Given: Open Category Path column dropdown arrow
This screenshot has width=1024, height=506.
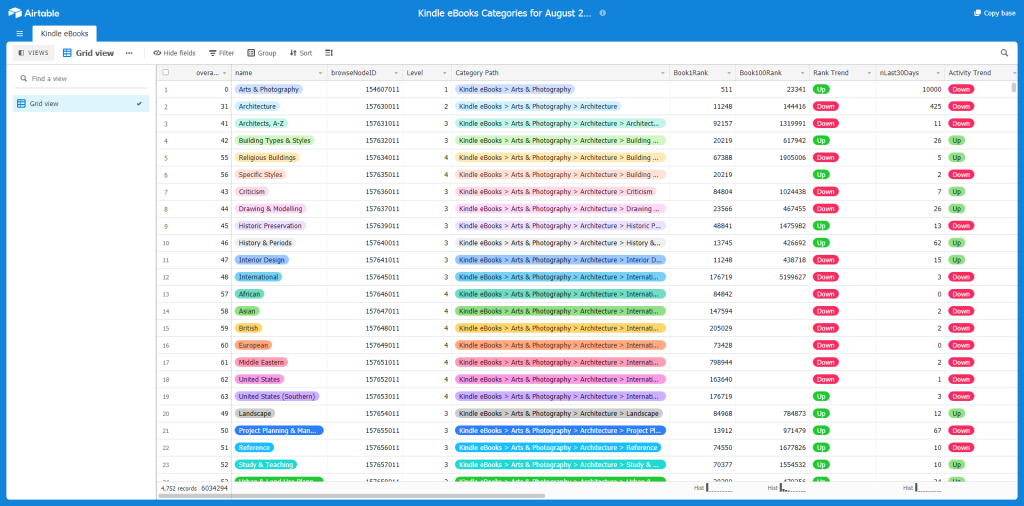Looking at the screenshot, I should 663,73.
